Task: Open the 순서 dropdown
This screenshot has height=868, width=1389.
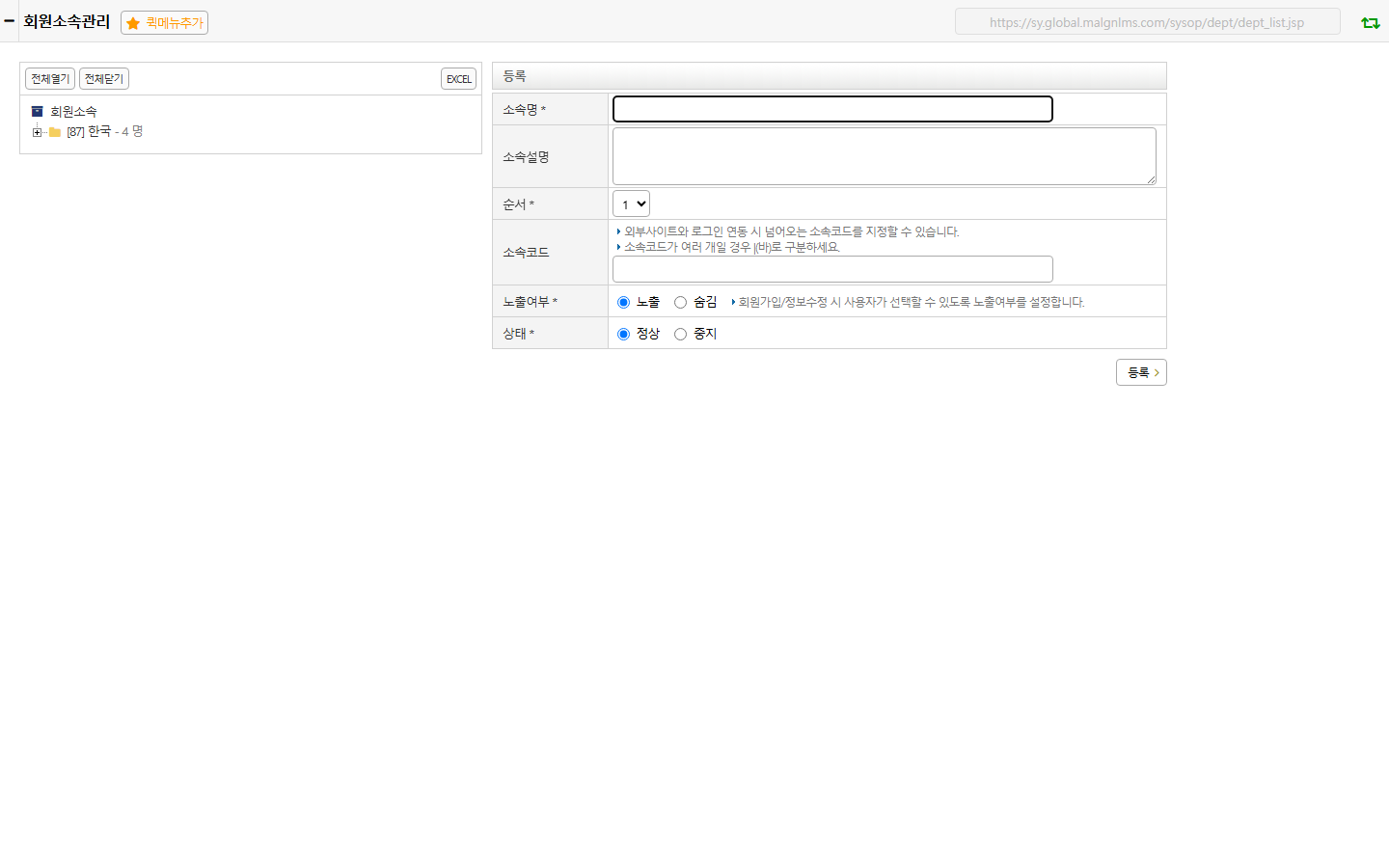Action: tap(631, 203)
